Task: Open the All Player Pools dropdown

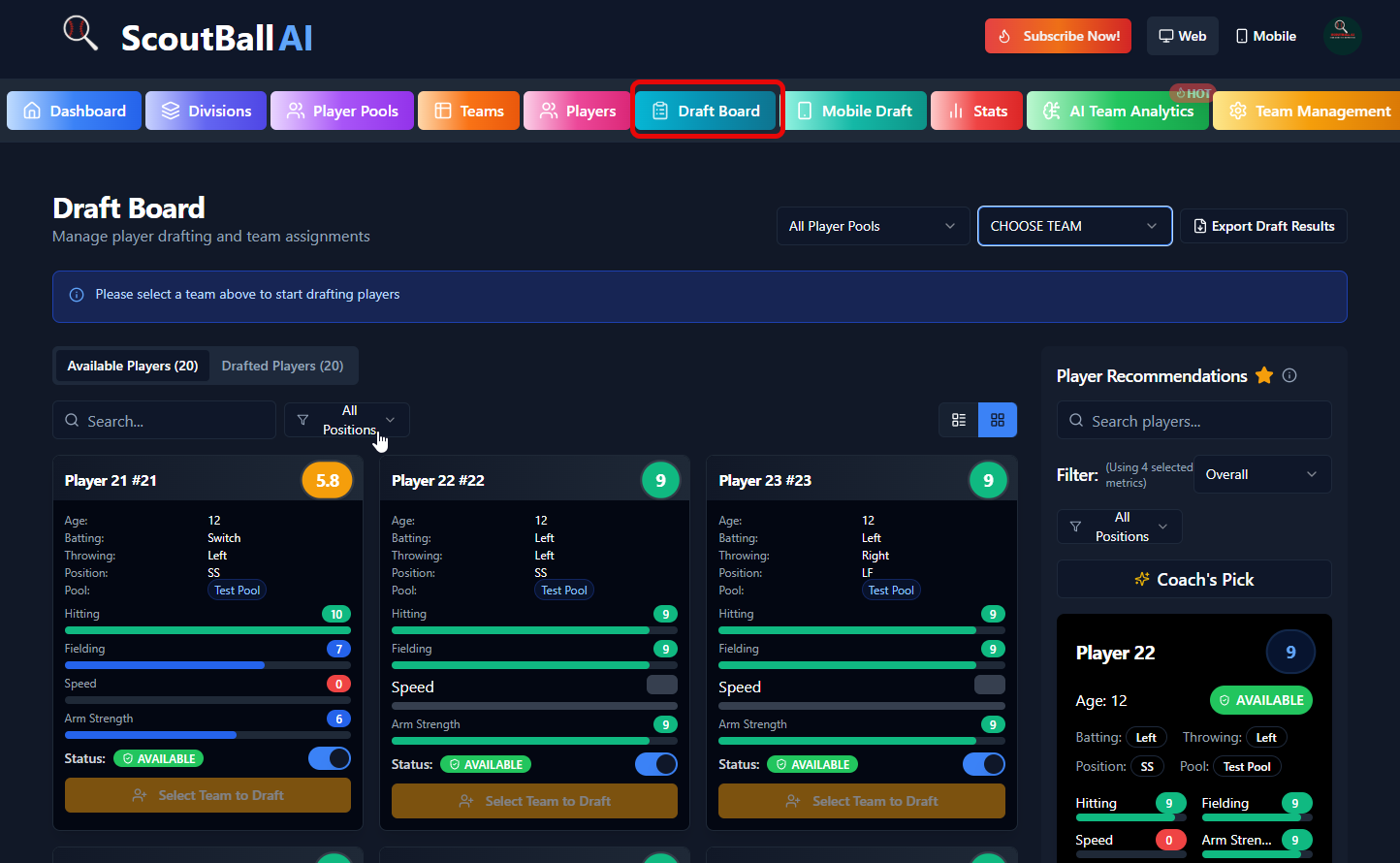Action: [x=873, y=226]
